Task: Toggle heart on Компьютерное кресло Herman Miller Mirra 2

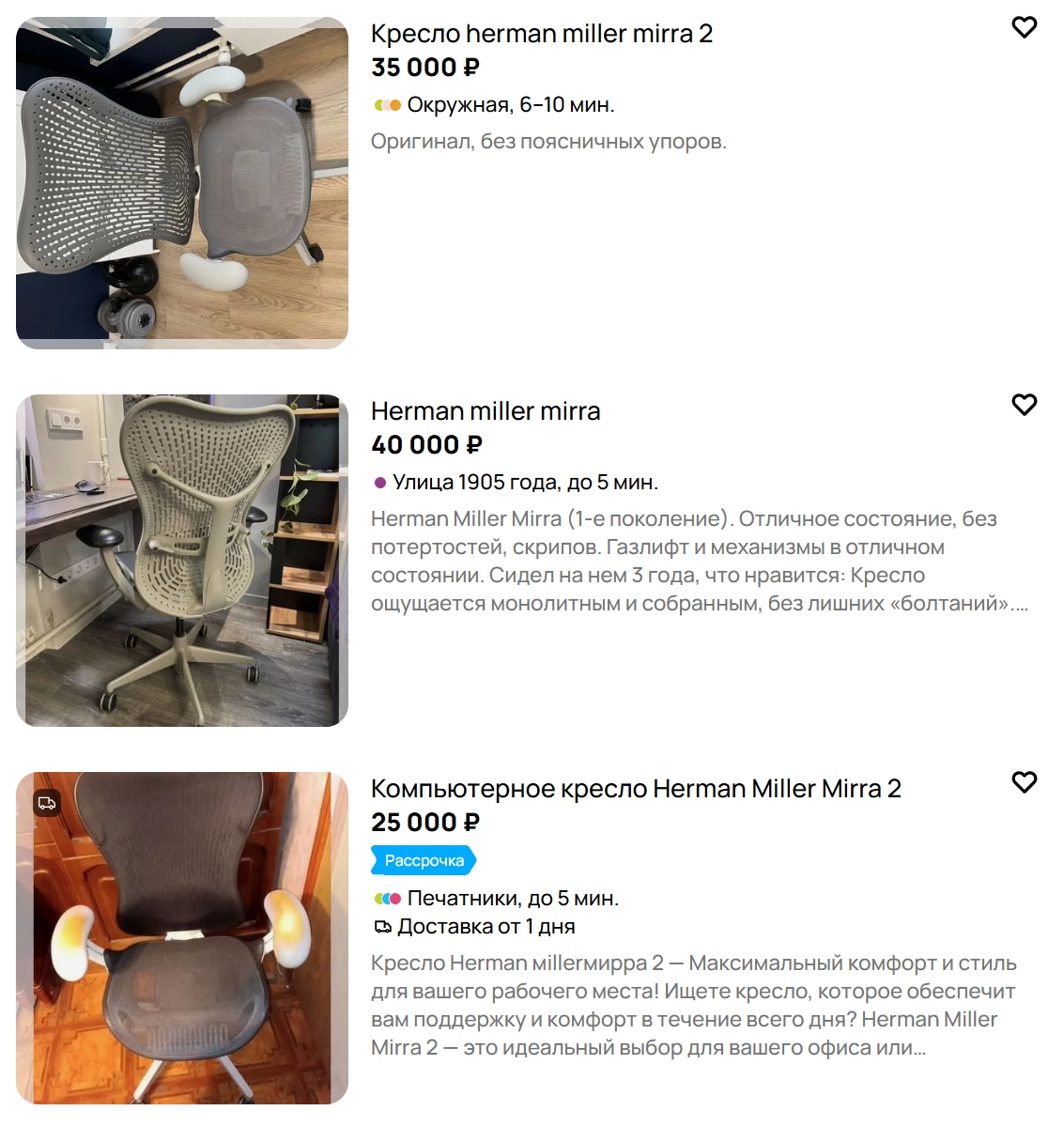Action: point(1024,782)
